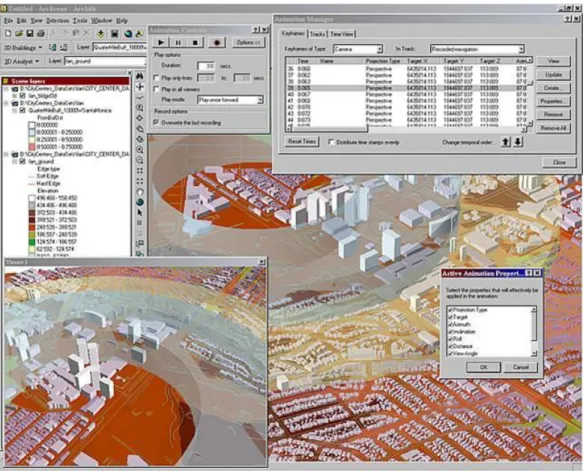Image resolution: width=583 pixels, height=471 pixels.
Task: Click the Update keyframe button
Action: [x=553, y=75]
